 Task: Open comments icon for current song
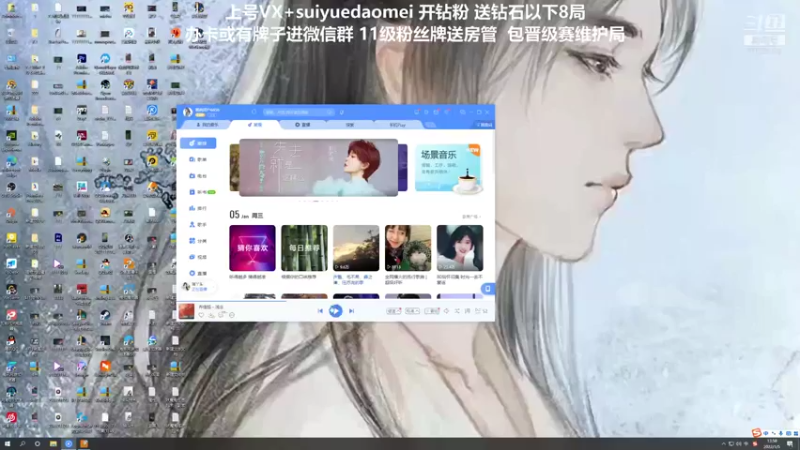[222, 315]
